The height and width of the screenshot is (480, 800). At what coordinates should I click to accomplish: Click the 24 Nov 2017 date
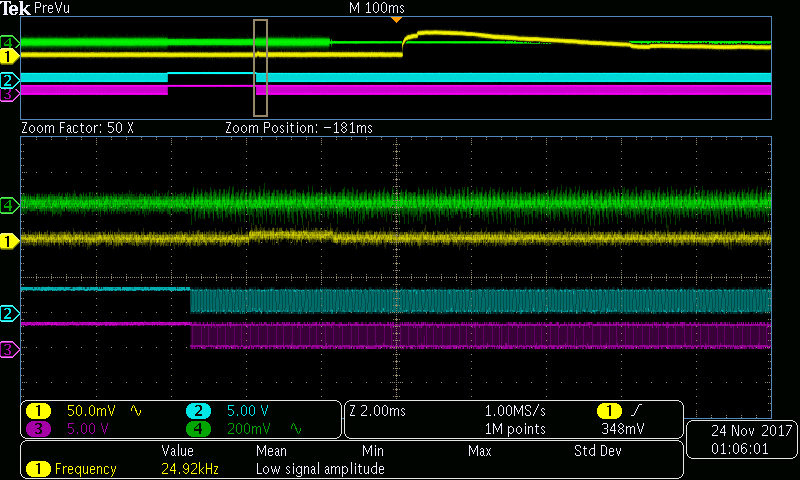coord(752,431)
